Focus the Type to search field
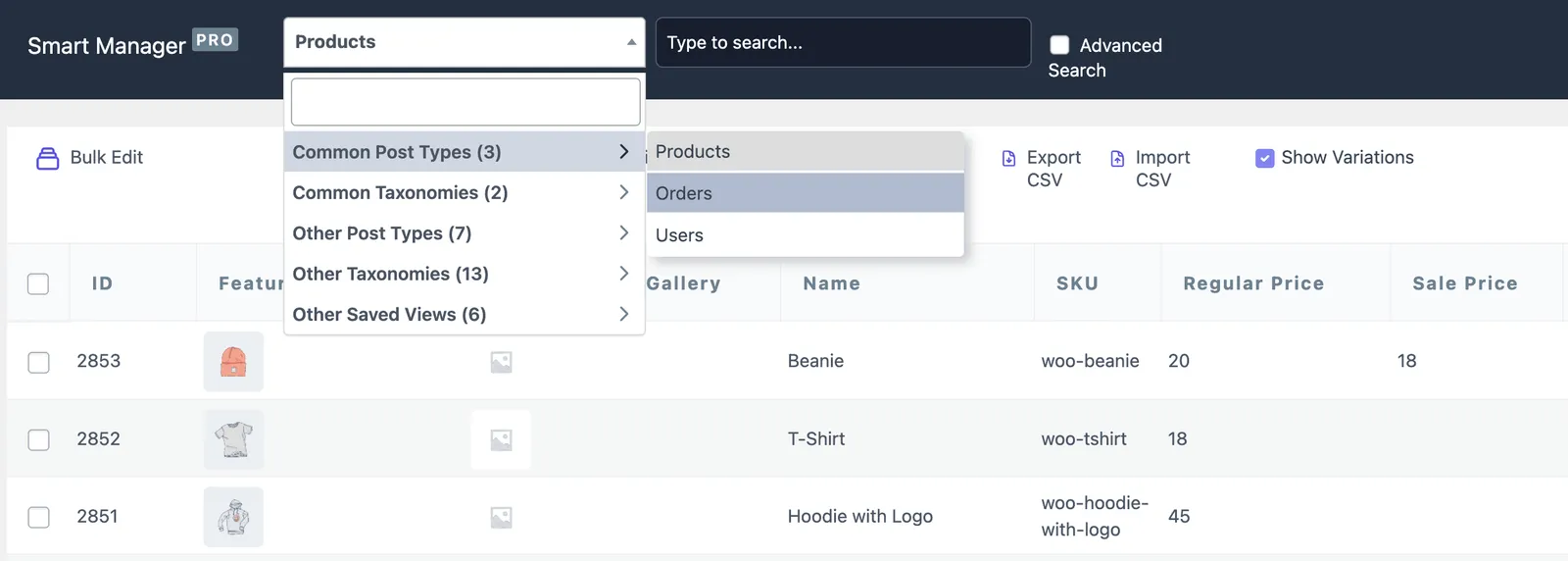 (843, 42)
